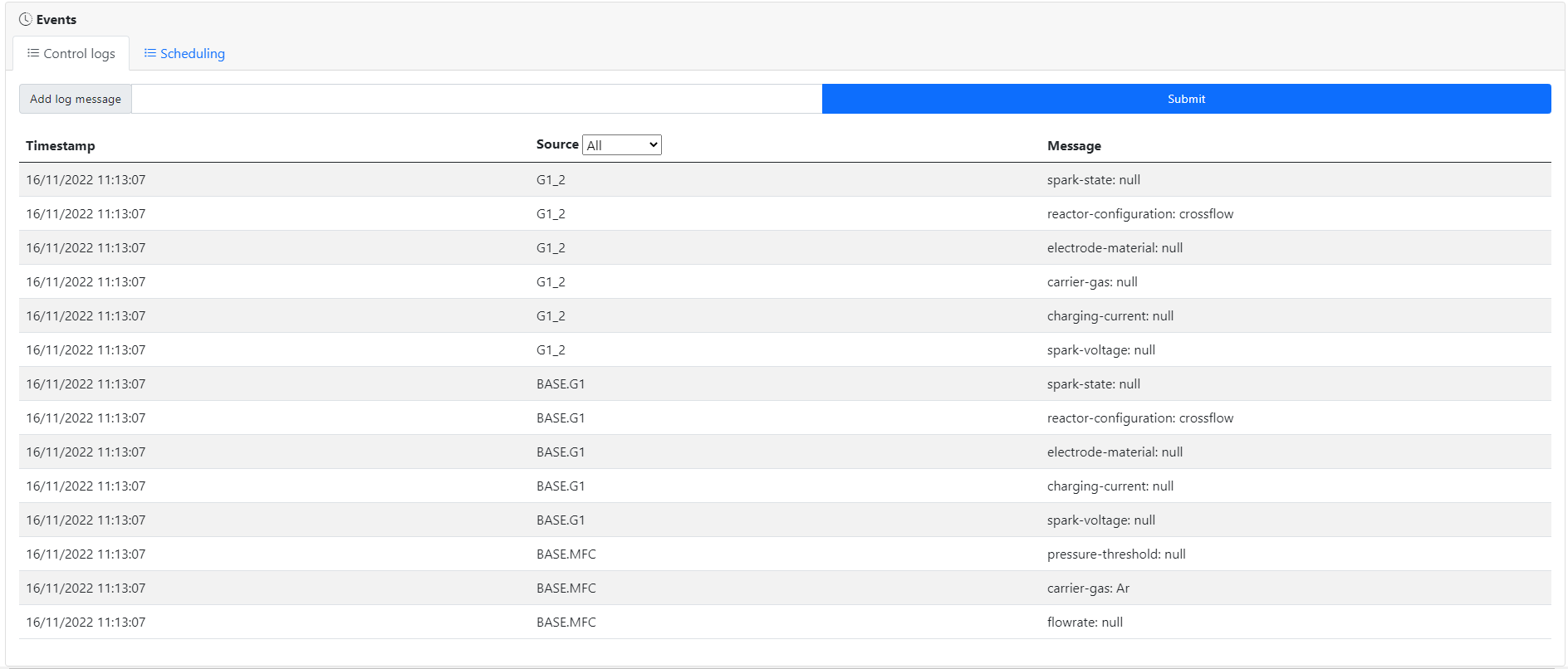Focus the log message text field
This screenshot has width=1568, height=669.
pos(476,99)
